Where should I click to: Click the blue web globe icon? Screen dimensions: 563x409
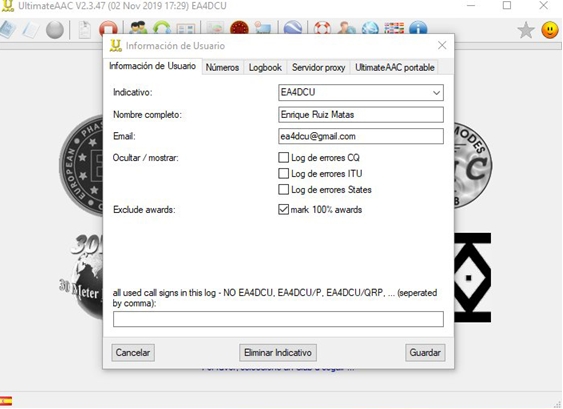point(370,28)
